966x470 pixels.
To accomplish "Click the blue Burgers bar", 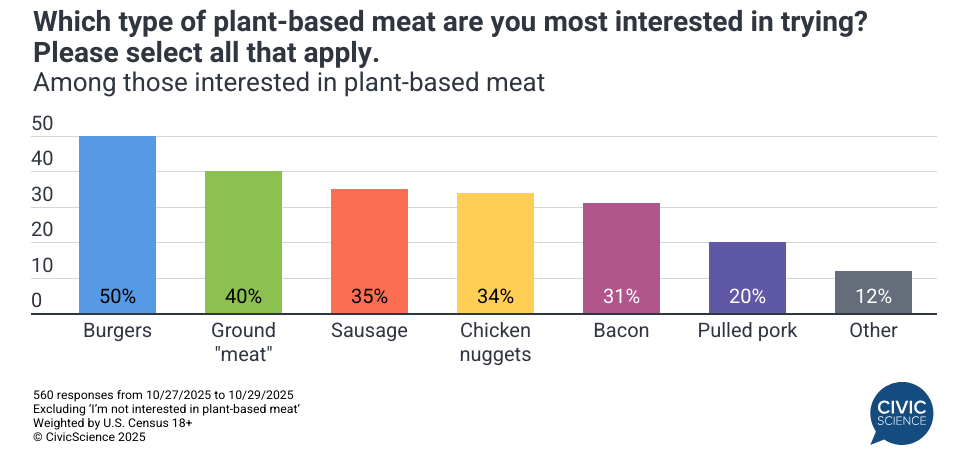I will pos(117,220).
